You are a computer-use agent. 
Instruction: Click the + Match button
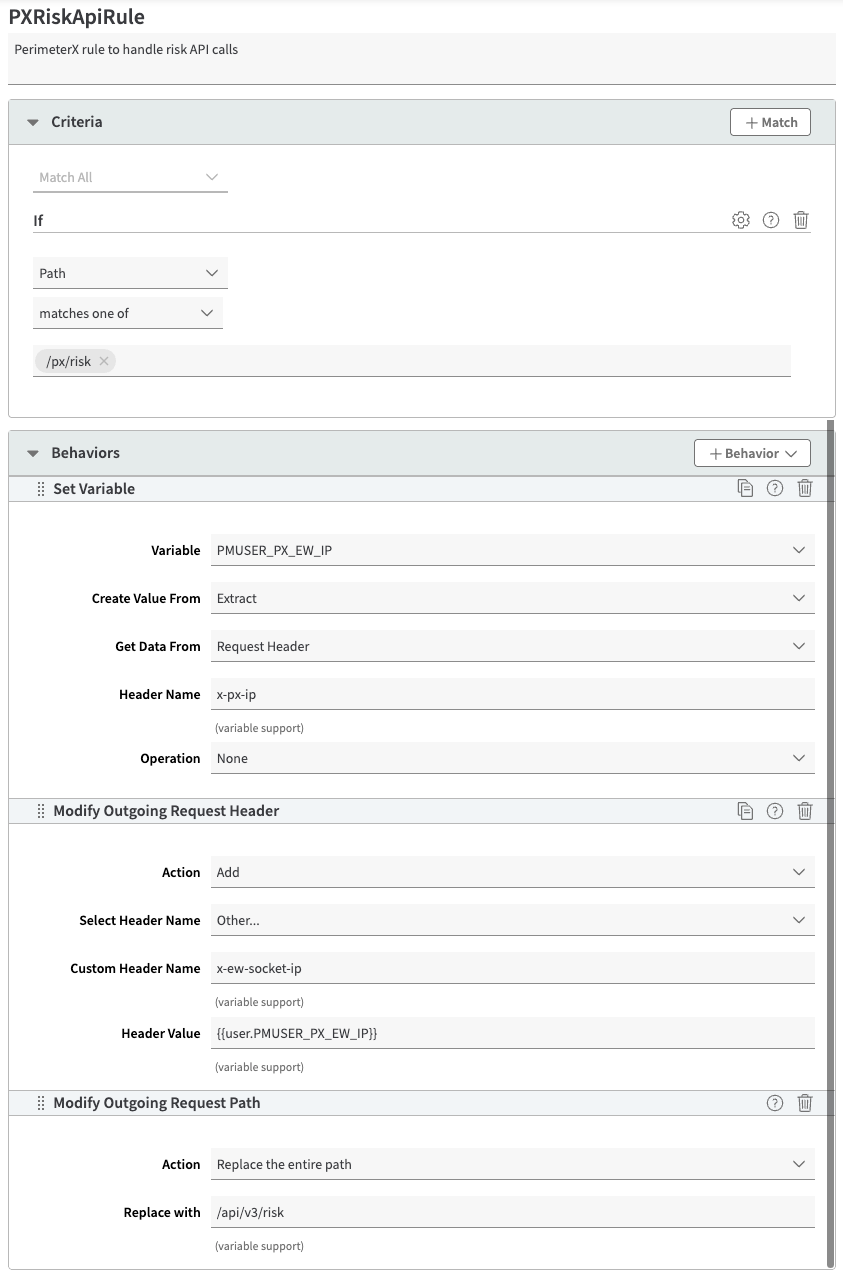(770, 122)
